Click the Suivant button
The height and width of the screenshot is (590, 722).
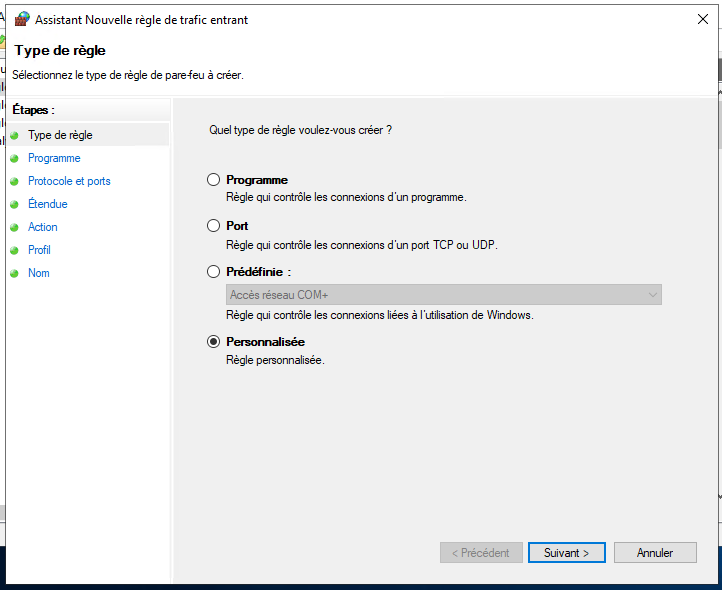click(566, 553)
